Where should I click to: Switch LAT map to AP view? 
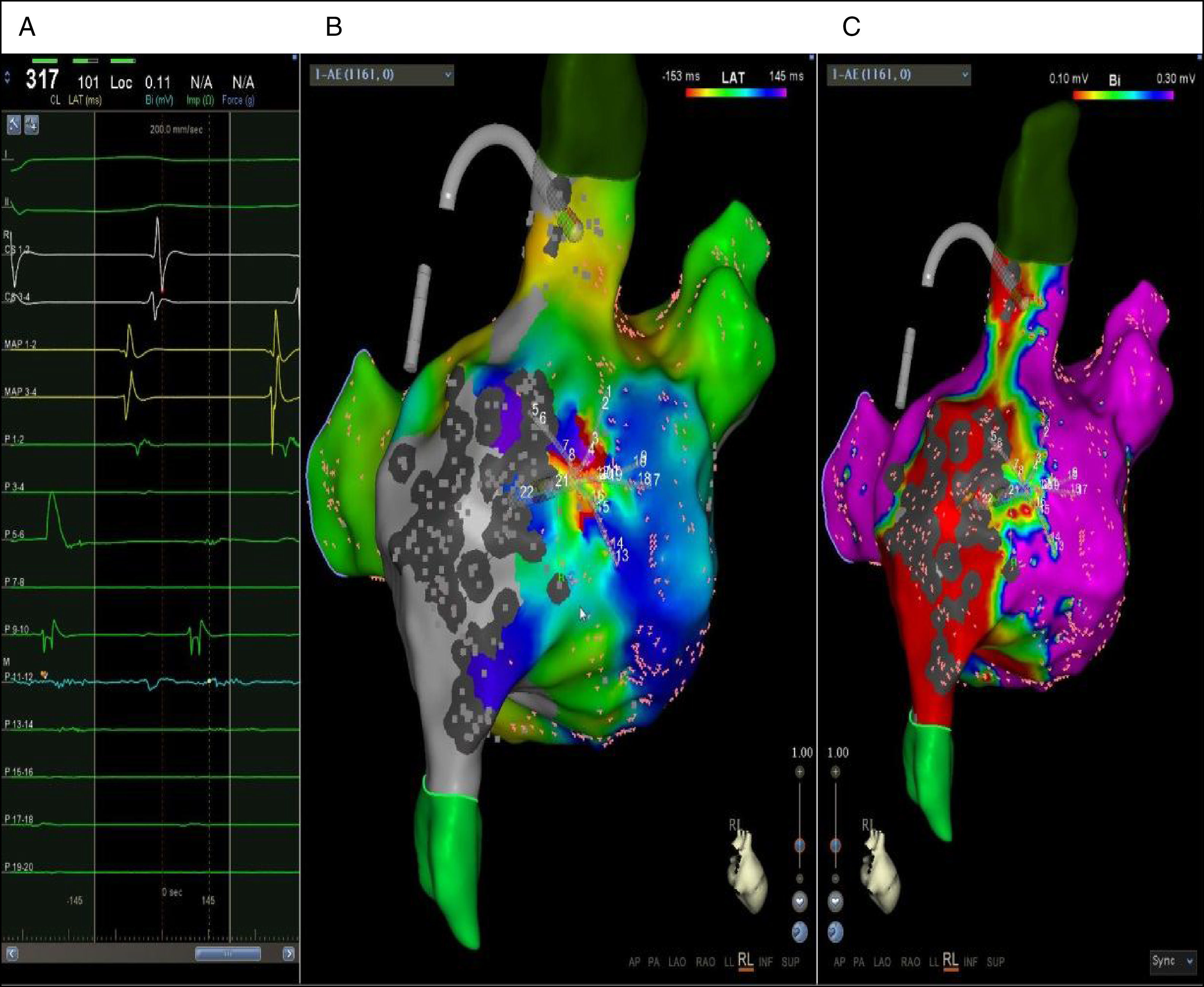tap(634, 962)
